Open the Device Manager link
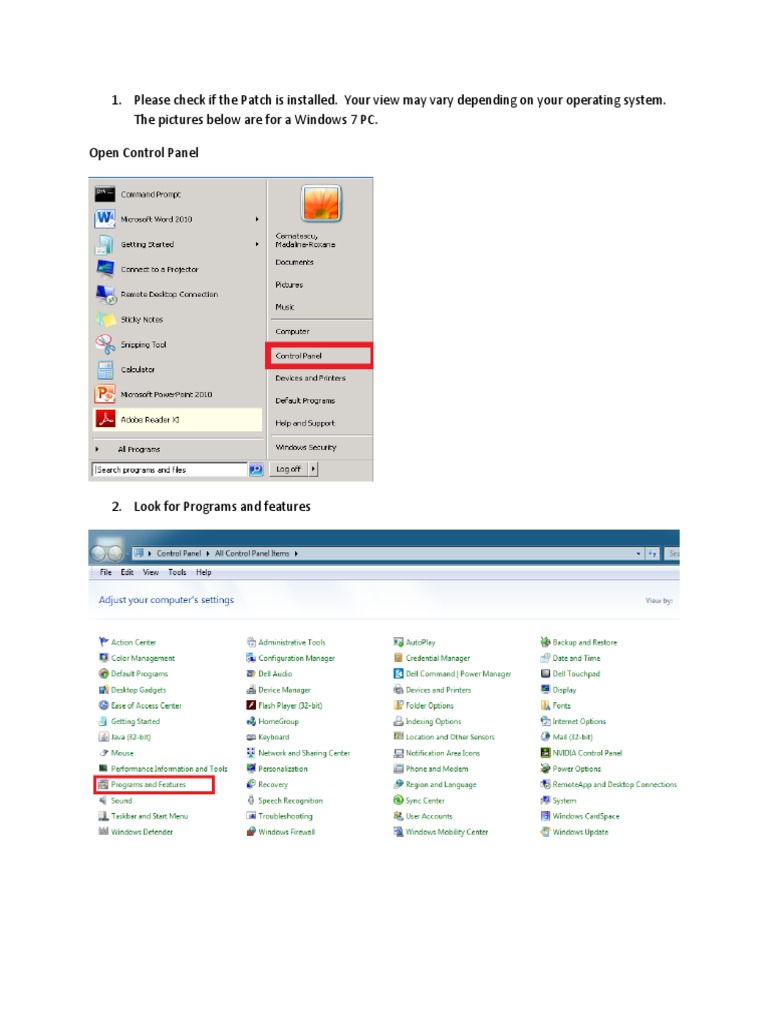This screenshot has height=1024, width=768. point(284,690)
